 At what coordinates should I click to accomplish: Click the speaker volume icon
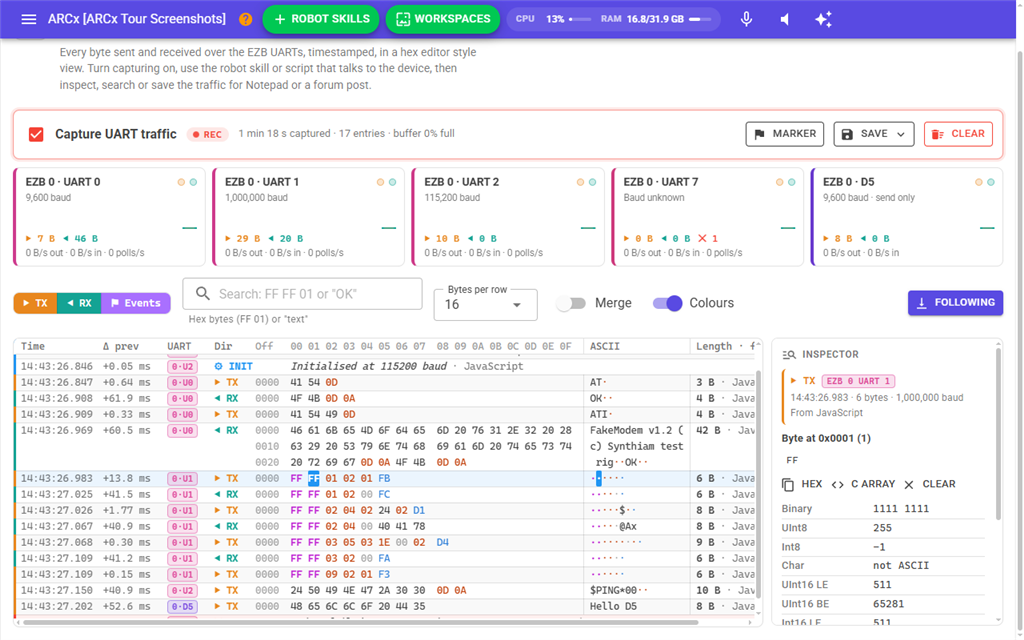(785, 19)
